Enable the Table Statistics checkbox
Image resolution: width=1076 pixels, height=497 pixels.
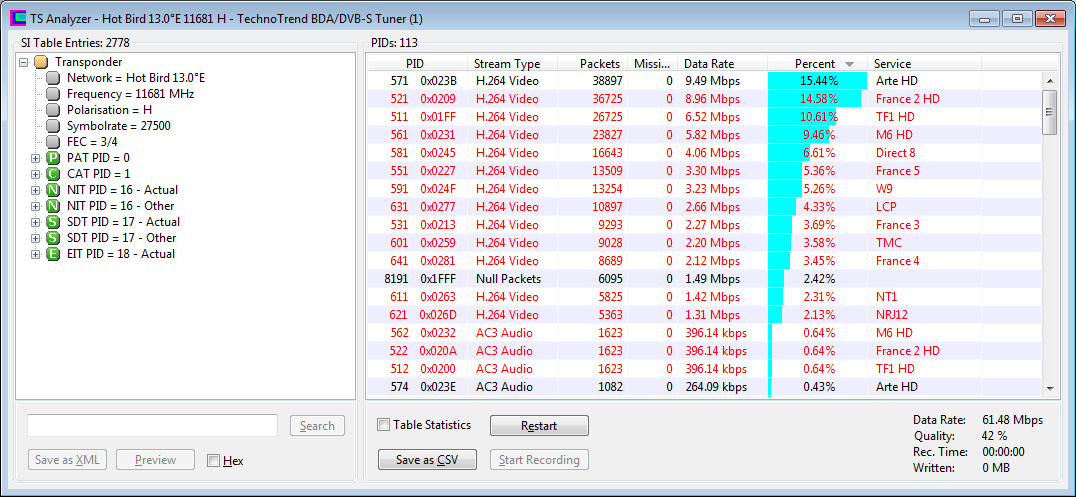click(x=384, y=425)
